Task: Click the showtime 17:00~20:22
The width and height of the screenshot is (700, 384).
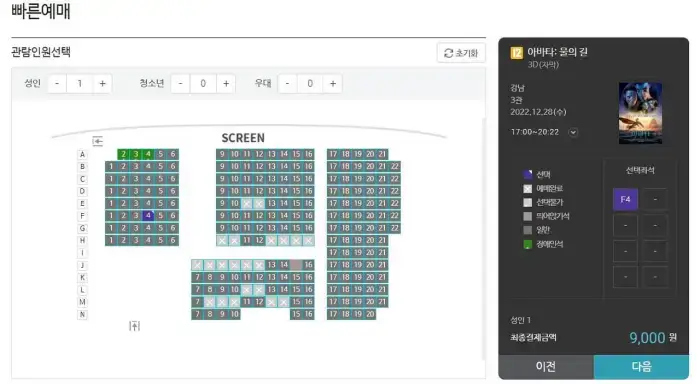Action: pyautogui.click(x=534, y=132)
